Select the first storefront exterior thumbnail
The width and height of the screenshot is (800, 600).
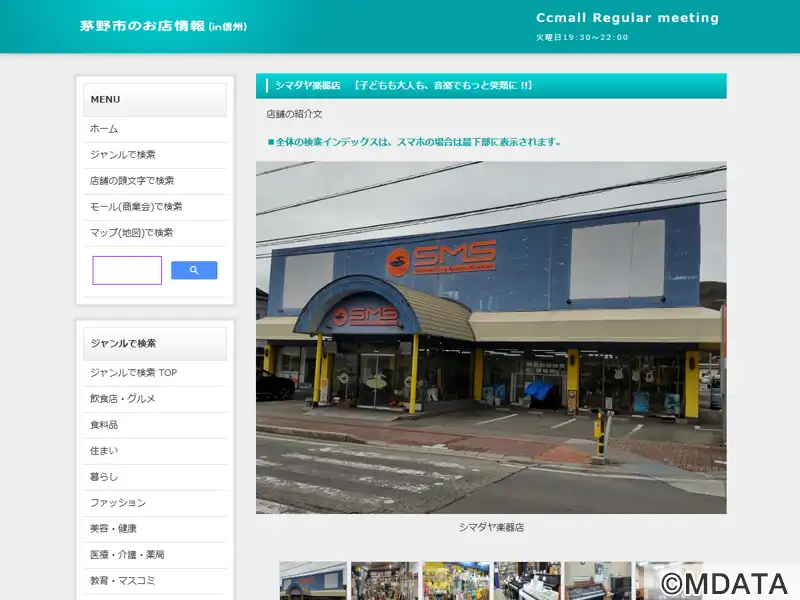coord(313,581)
